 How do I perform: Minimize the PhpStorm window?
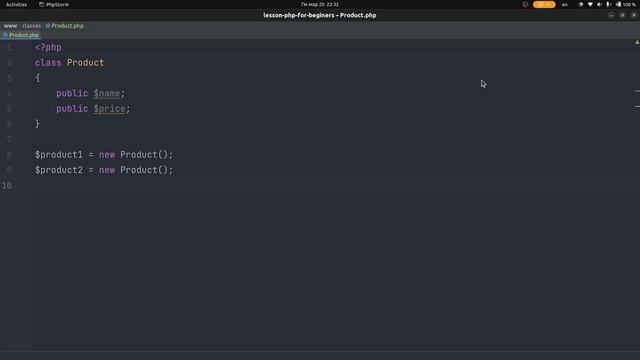[611, 15]
